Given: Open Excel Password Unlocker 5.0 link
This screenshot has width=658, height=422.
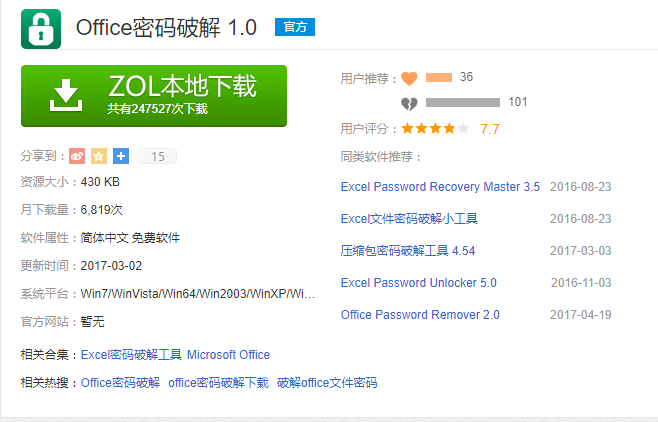Looking at the screenshot, I should click(418, 283).
